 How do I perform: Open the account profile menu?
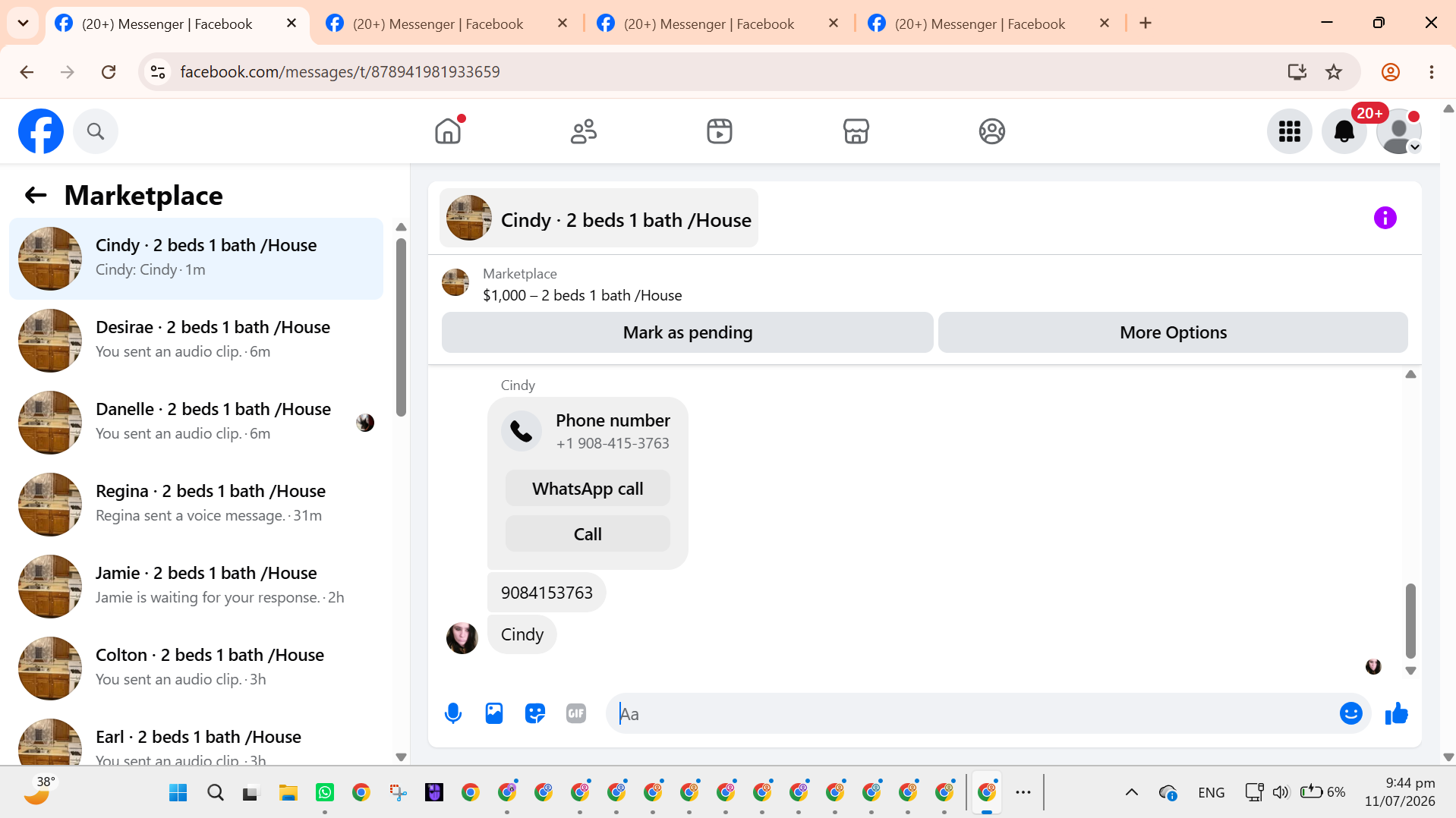[x=1399, y=131]
